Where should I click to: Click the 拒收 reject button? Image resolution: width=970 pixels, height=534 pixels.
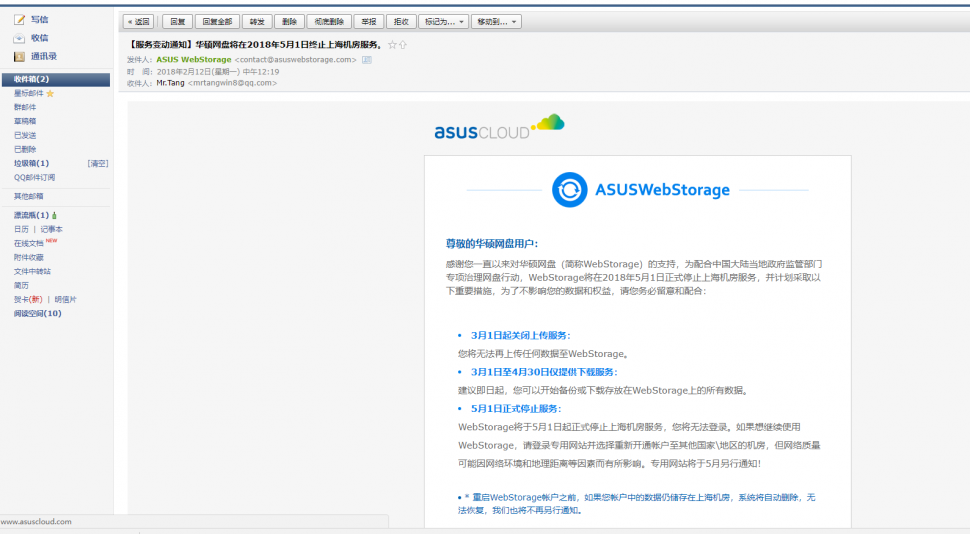pyautogui.click(x=401, y=22)
